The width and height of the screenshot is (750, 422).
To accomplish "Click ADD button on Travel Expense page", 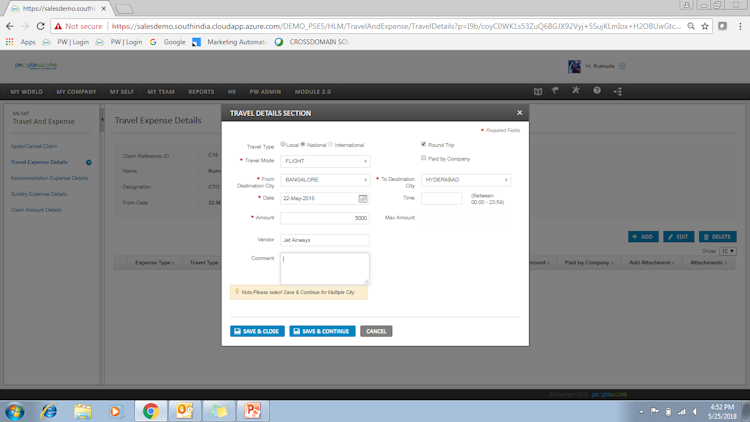I will click(643, 237).
